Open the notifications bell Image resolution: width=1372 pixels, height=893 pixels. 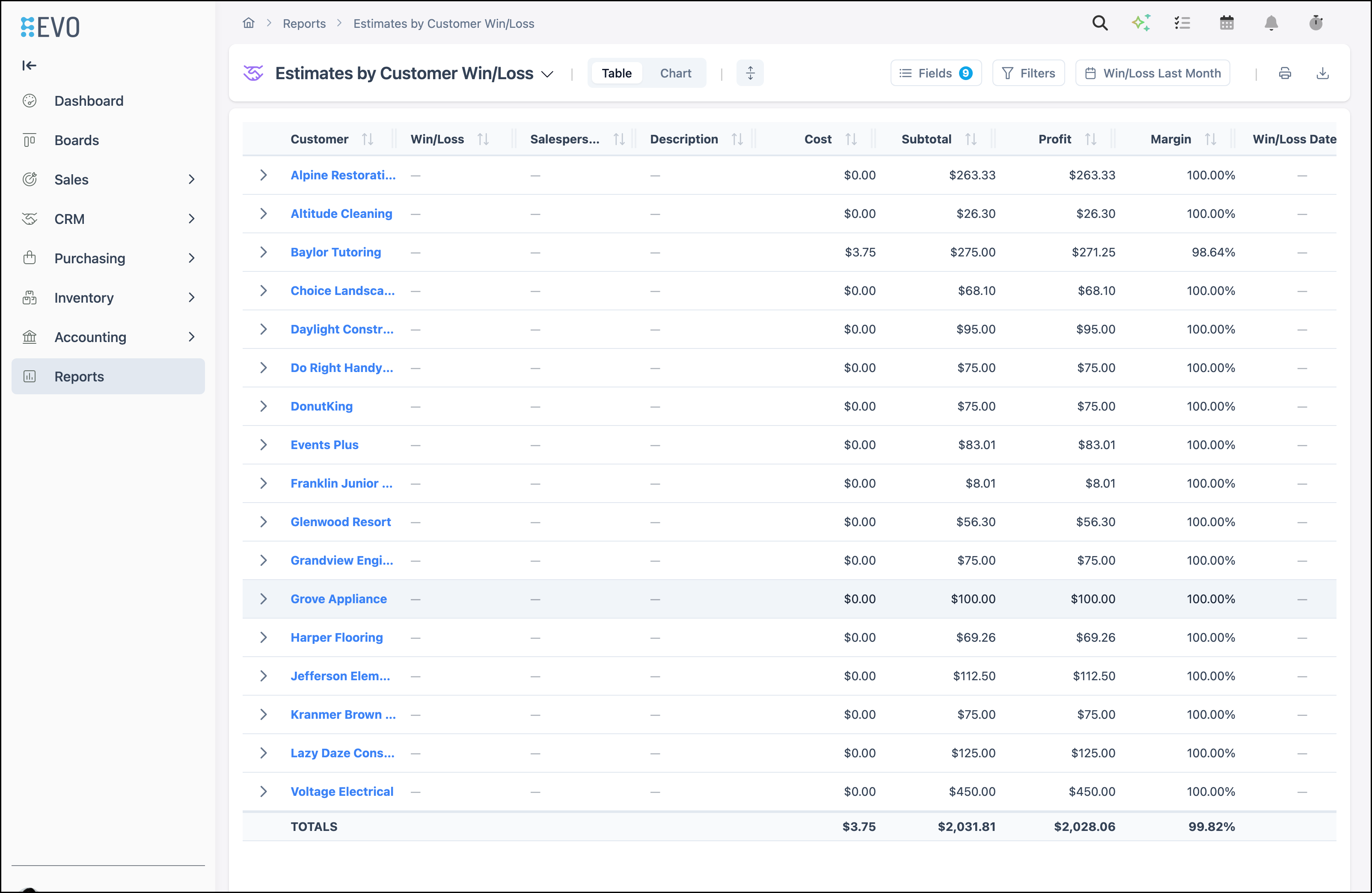click(x=1271, y=23)
